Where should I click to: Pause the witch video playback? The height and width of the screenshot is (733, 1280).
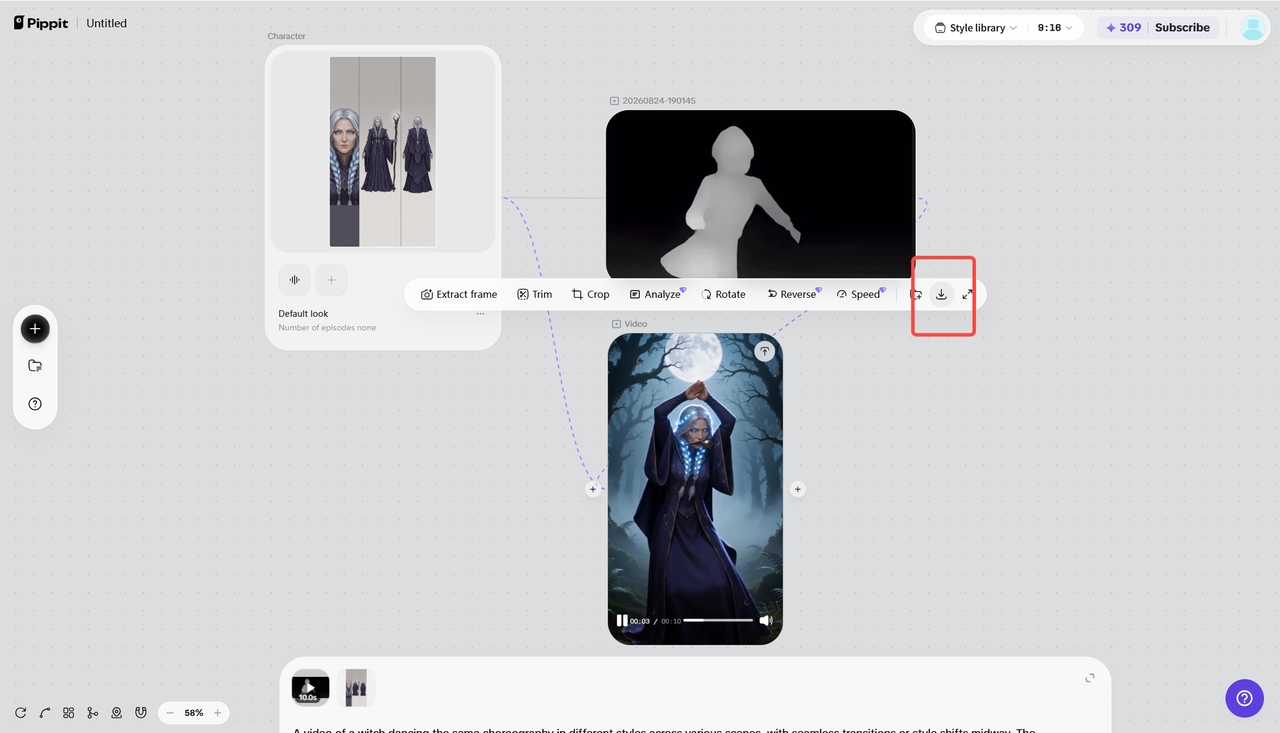[622, 621]
